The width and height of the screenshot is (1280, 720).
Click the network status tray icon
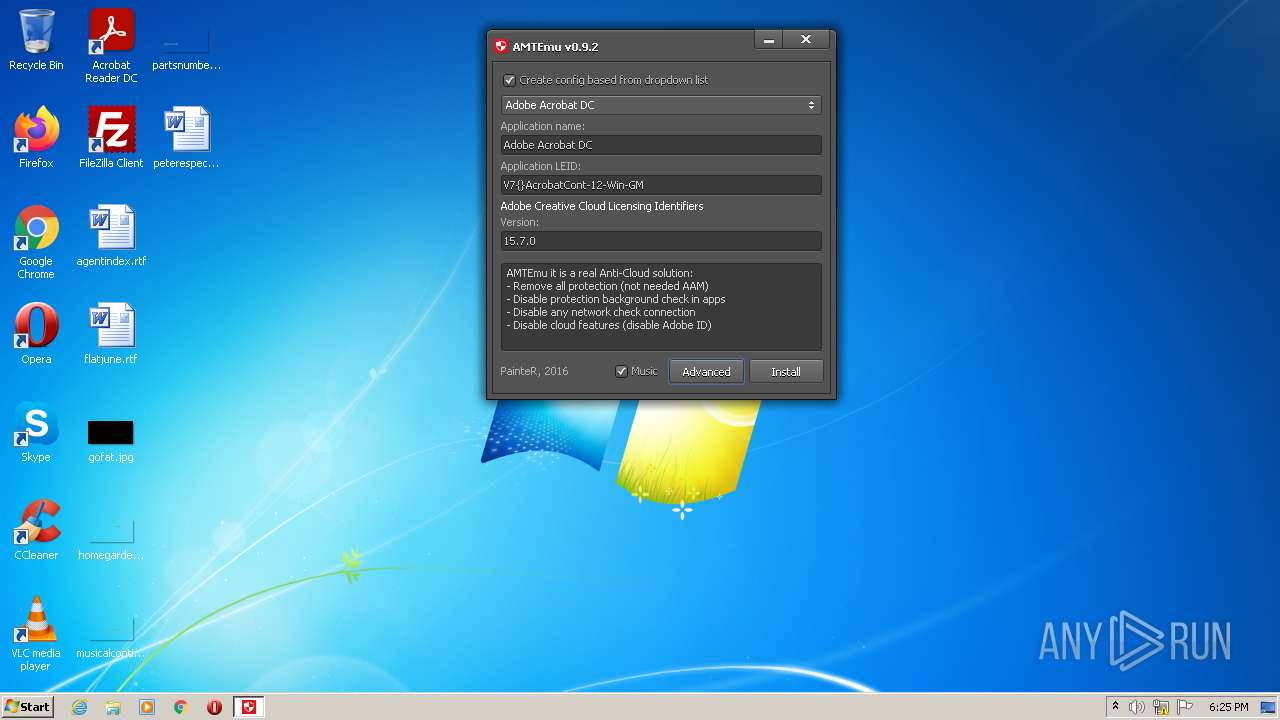click(x=1161, y=707)
